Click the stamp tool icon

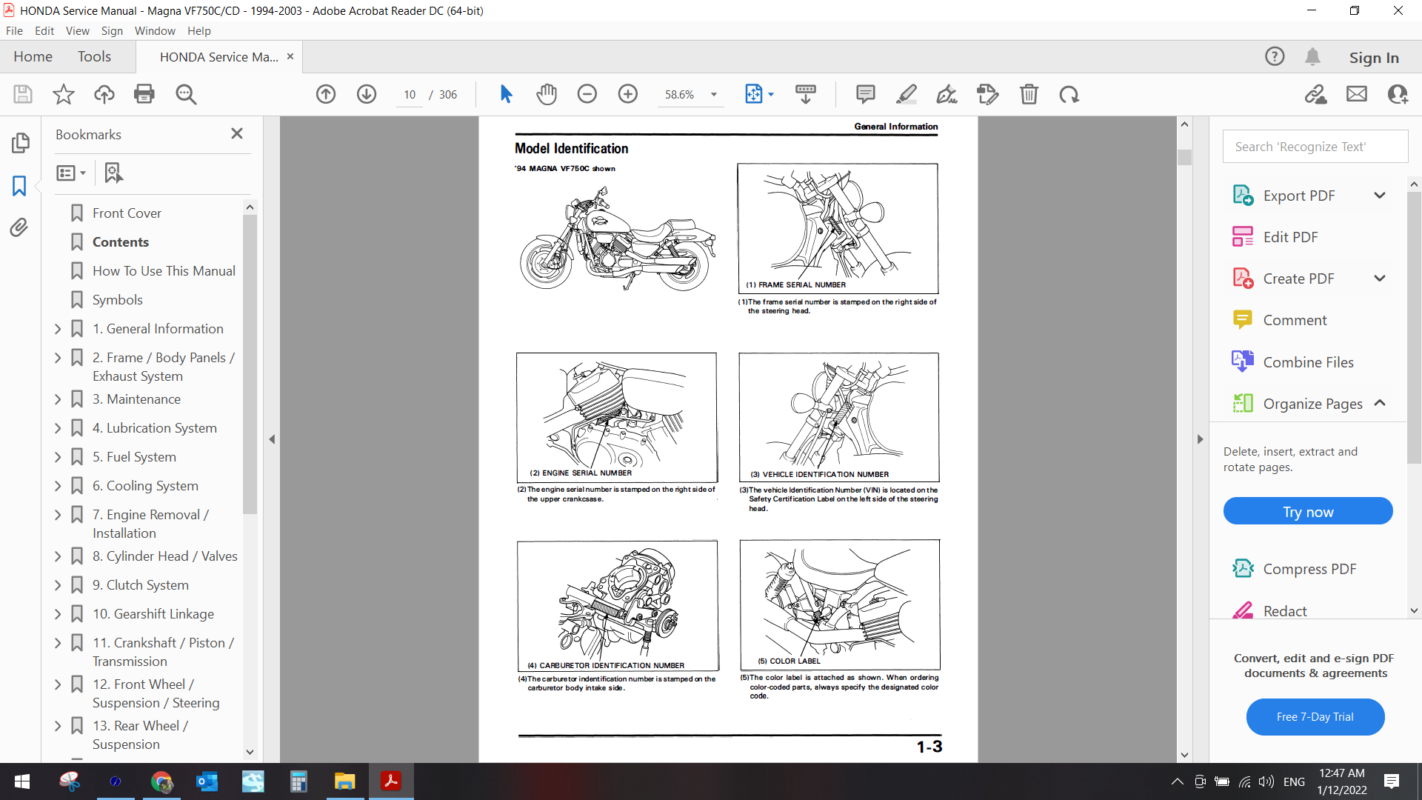(988, 94)
